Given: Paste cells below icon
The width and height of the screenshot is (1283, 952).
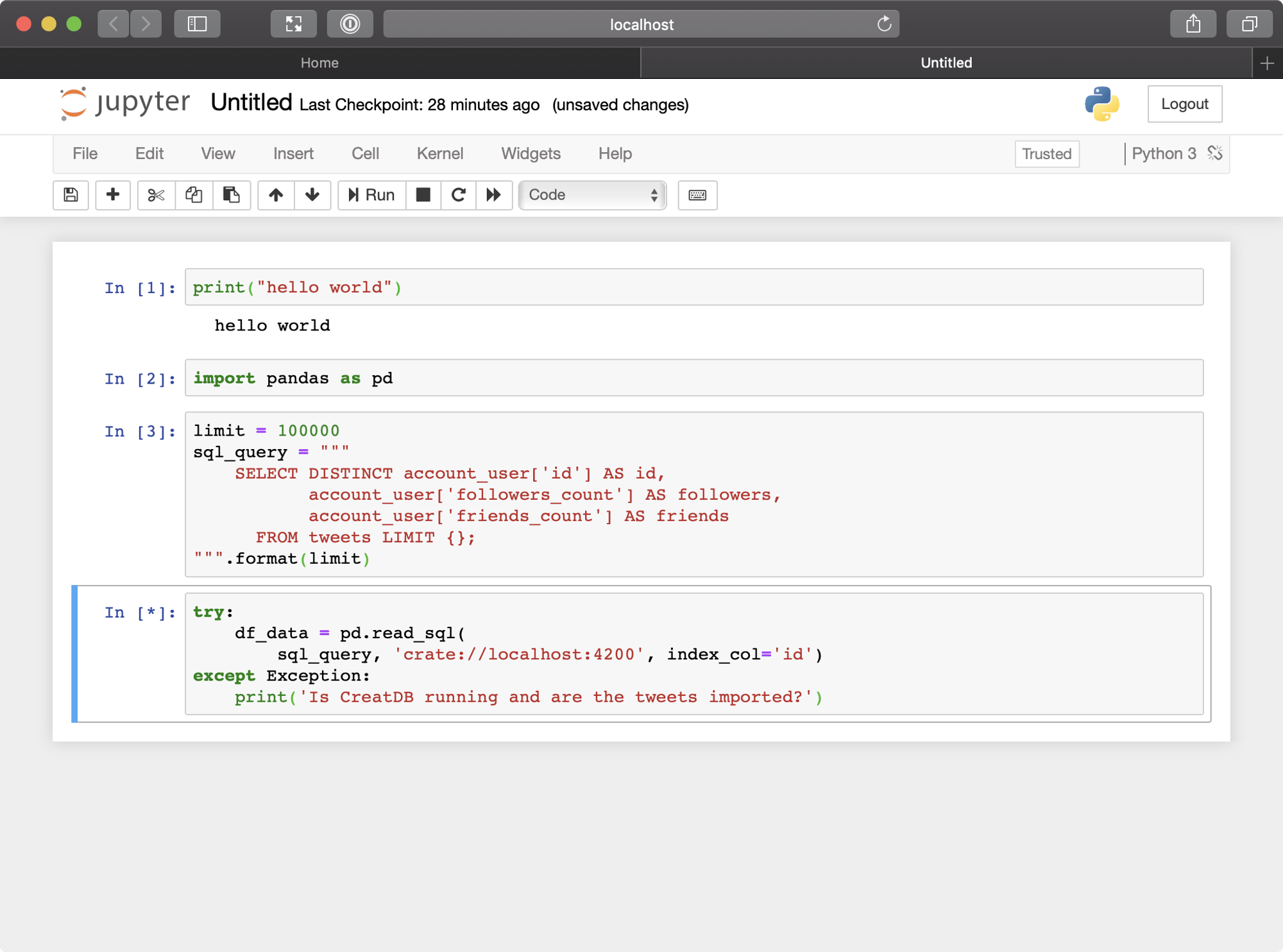Looking at the screenshot, I should point(231,195).
